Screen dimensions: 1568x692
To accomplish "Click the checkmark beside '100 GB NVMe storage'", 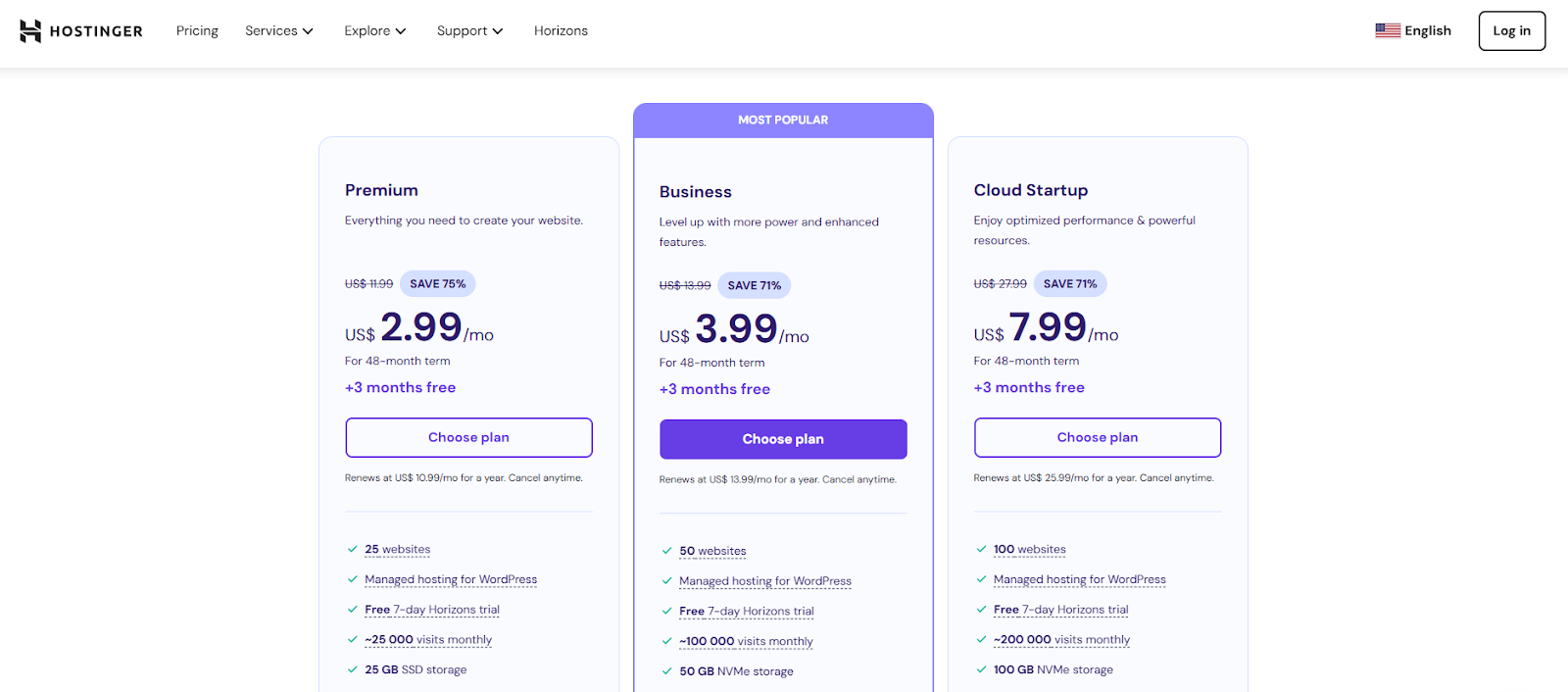I will pyautogui.click(x=981, y=669).
